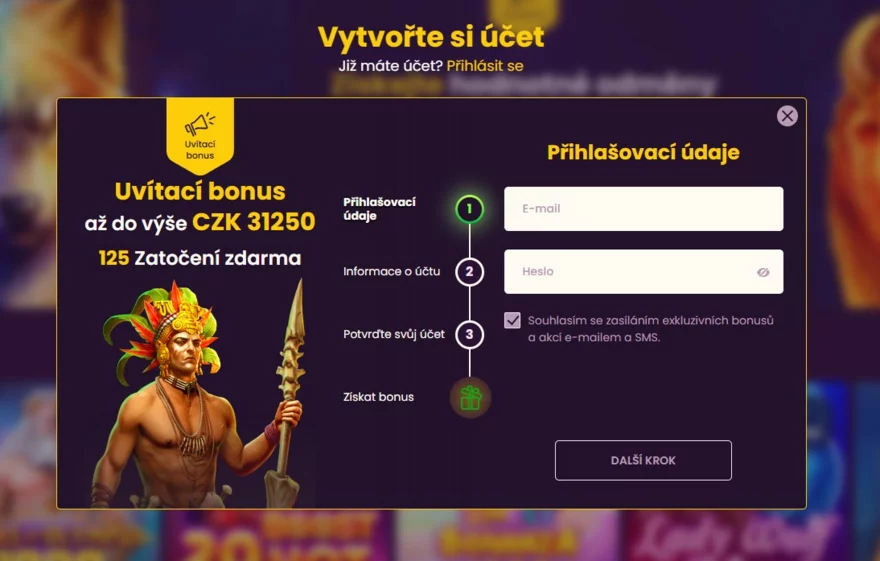
Task: Select the Získat bonus step label
Action: click(378, 397)
